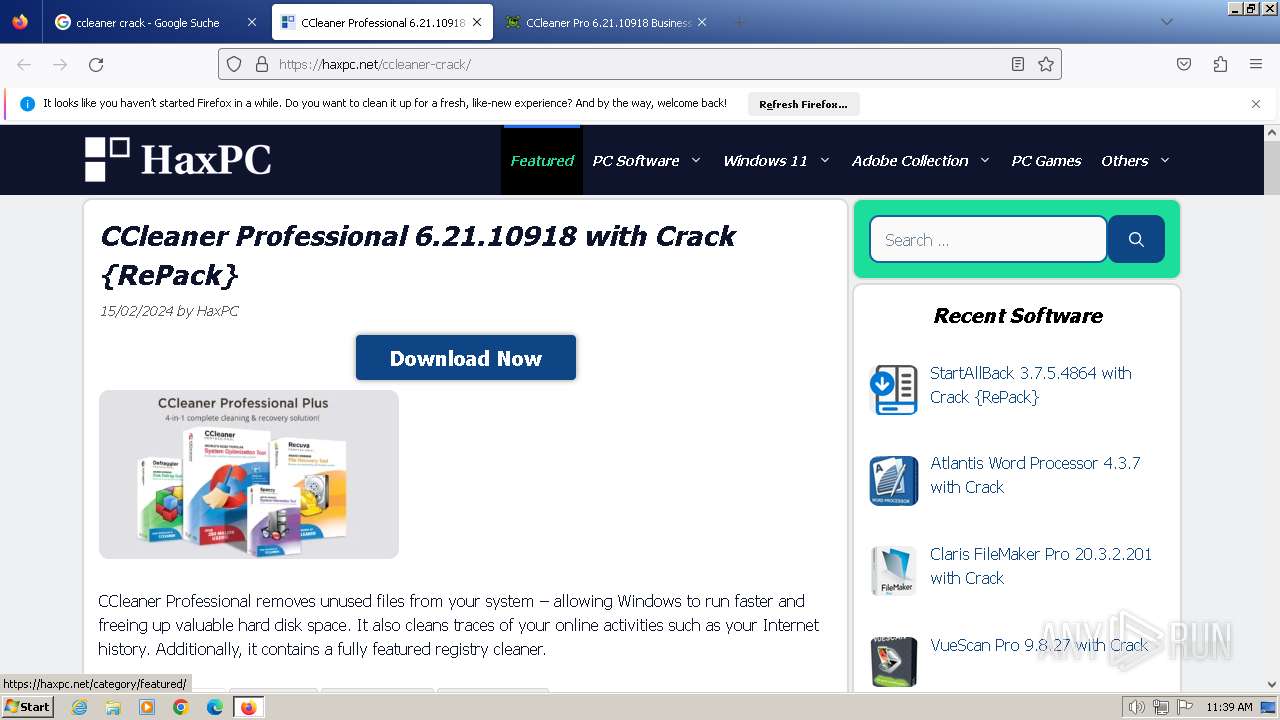This screenshot has height=720, width=1280.
Task: Click the forward navigation arrow
Action: [60, 64]
